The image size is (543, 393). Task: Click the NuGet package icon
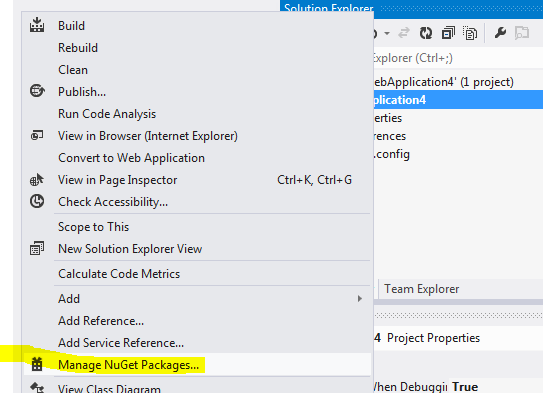point(37,364)
